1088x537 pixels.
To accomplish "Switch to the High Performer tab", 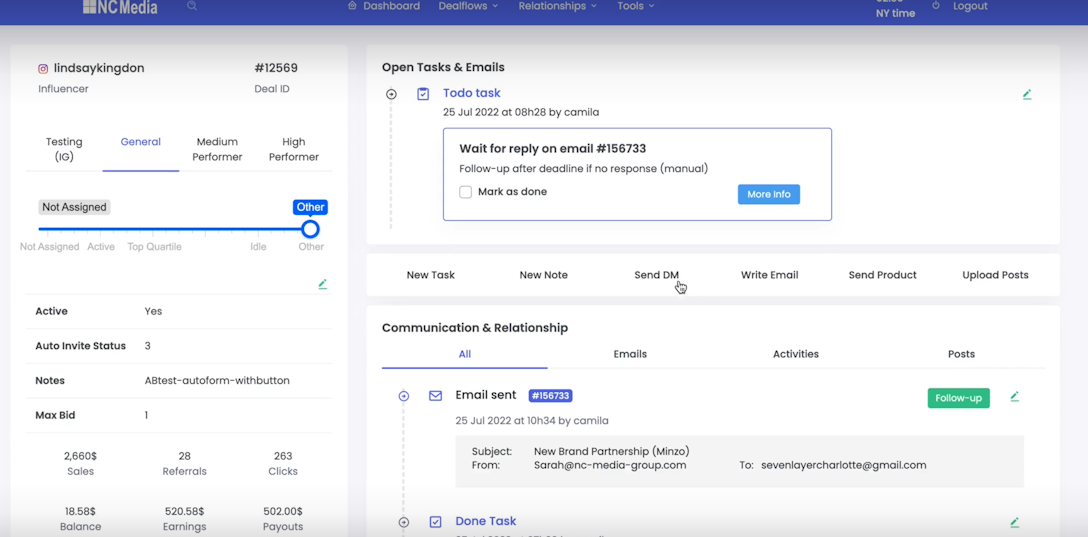I will [x=294, y=149].
